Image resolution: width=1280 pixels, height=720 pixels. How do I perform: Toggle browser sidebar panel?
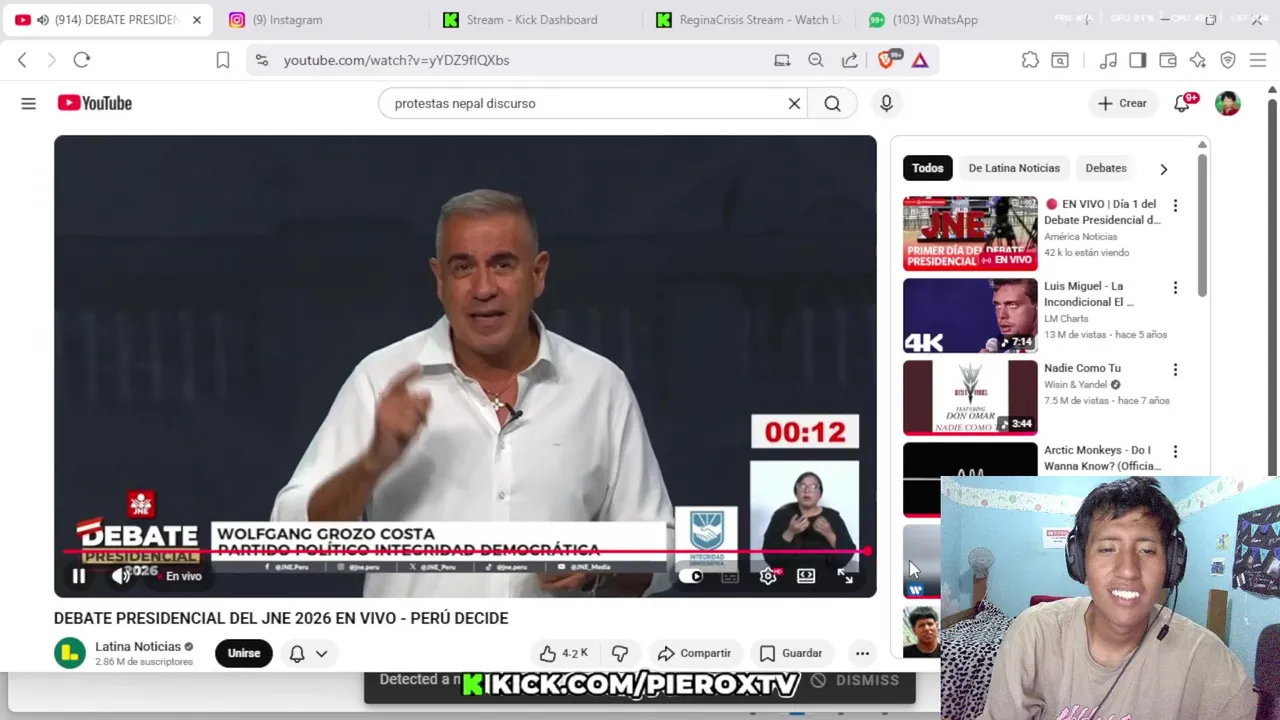(x=1137, y=60)
